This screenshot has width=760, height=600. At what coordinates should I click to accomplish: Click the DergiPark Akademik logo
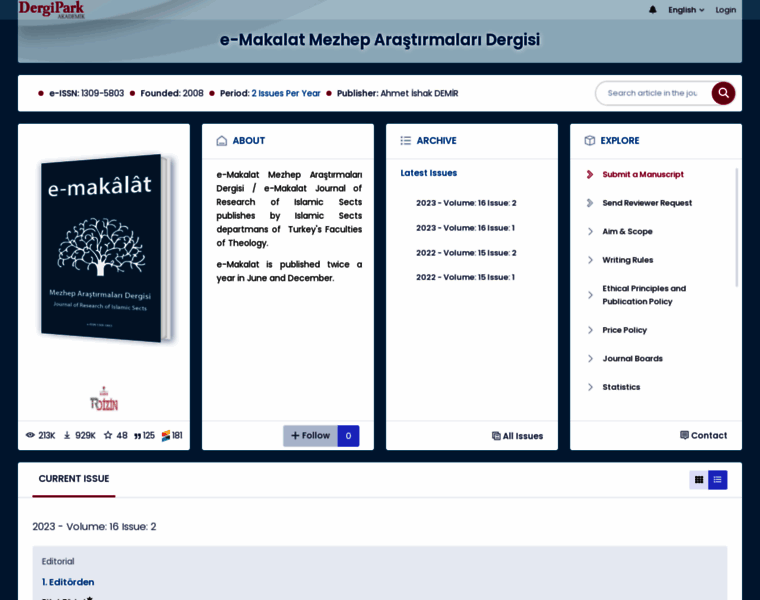click(51, 9)
